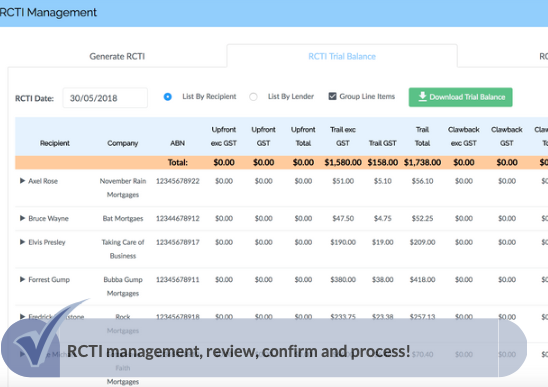The height and width of the screenshot is (387, 548).
Task: Expand the Forrest Gump row
Action: pos(22,279)
